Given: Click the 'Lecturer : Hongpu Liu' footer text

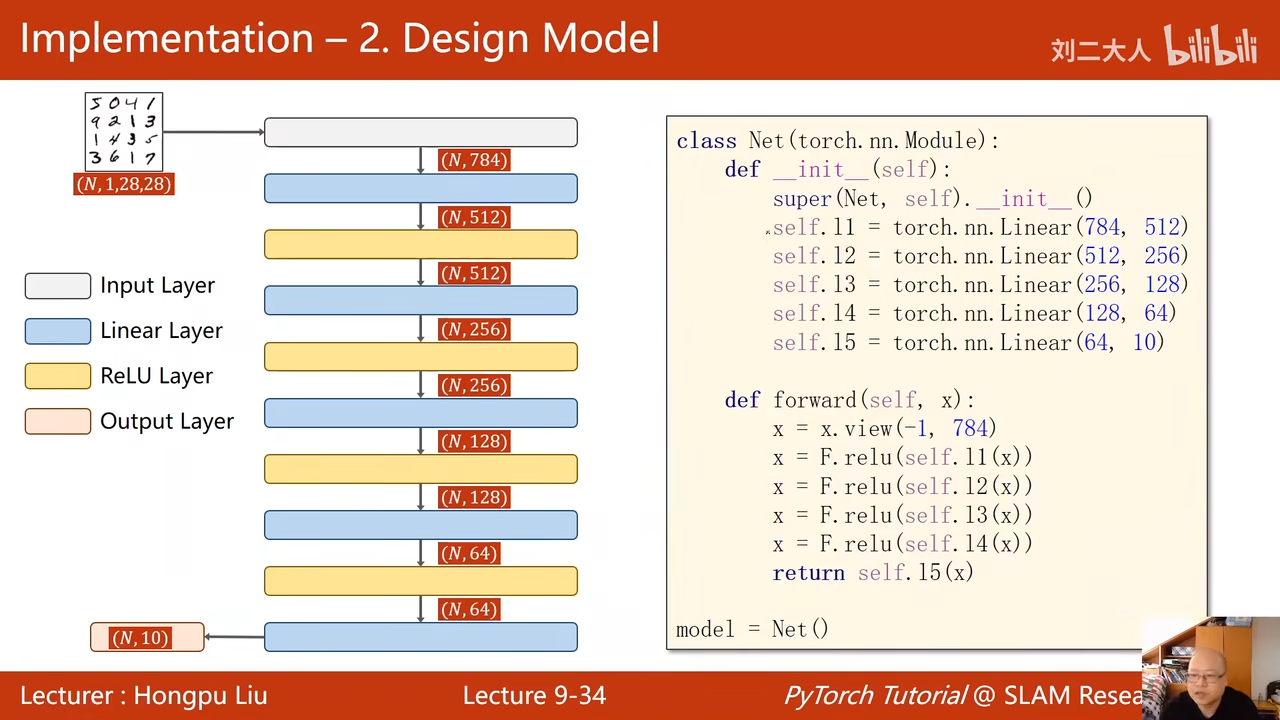Looking at the screenshot, I should 143,696.
